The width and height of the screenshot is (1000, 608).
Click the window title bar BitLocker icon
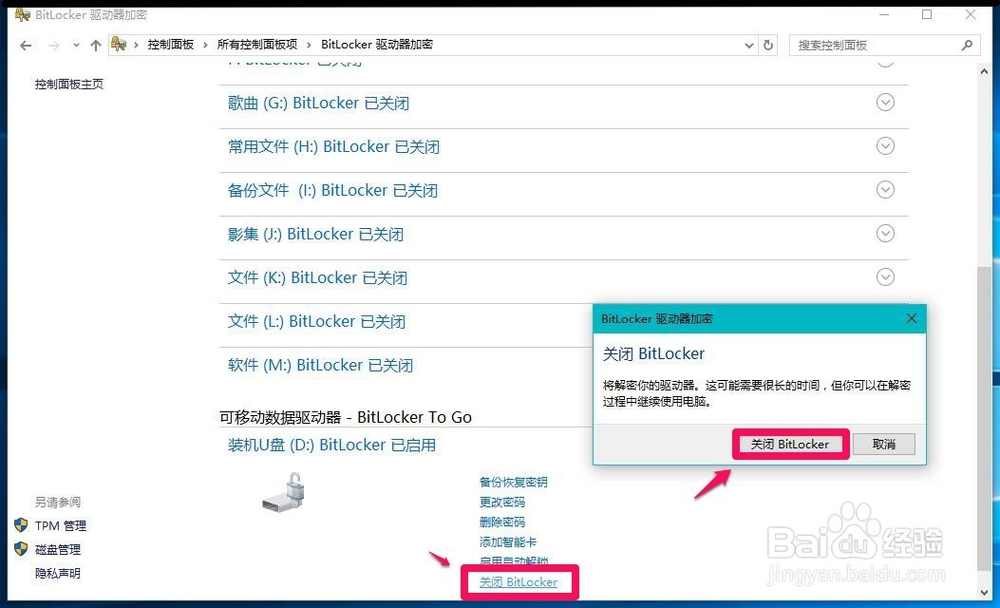tap(22, 14)
